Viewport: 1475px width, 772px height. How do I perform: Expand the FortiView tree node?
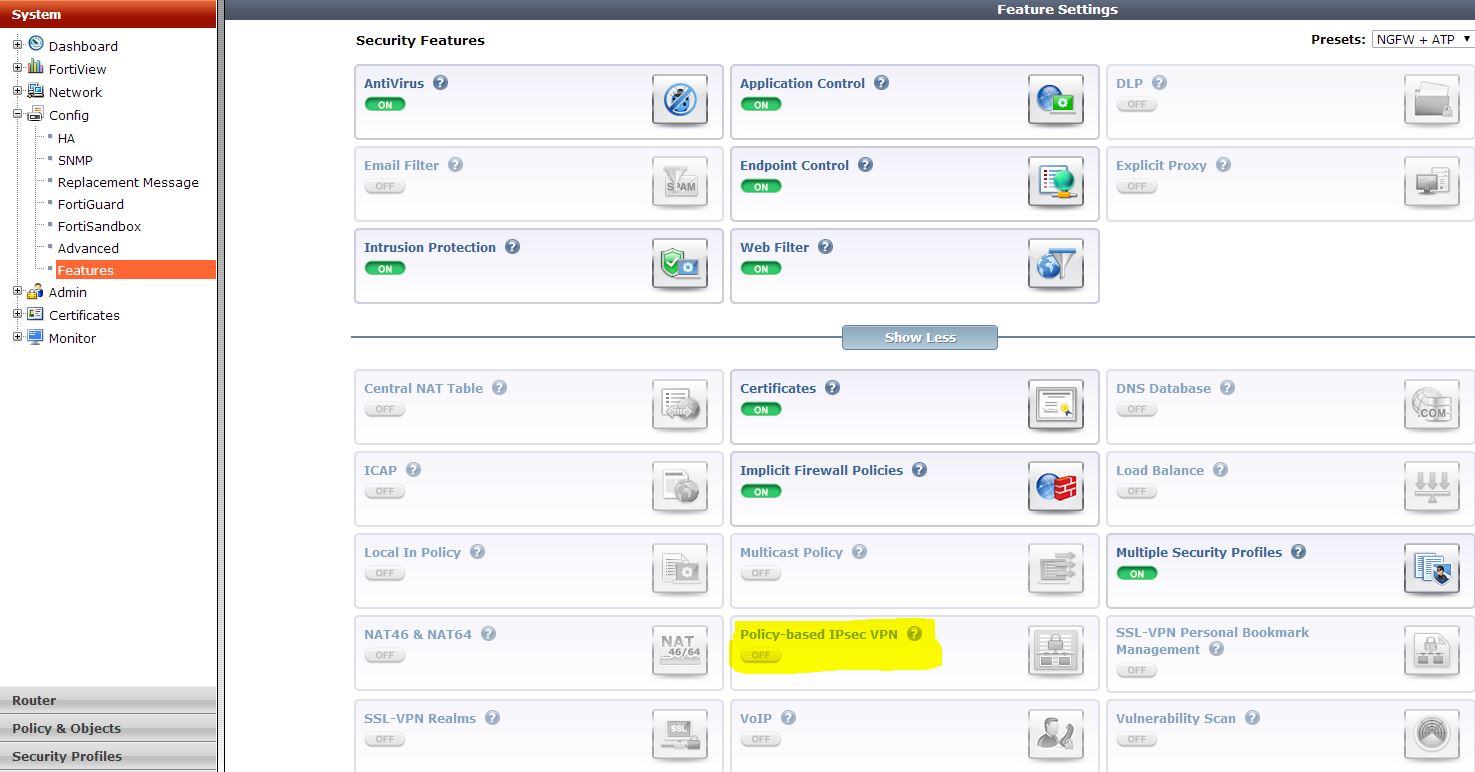[17, 68]
